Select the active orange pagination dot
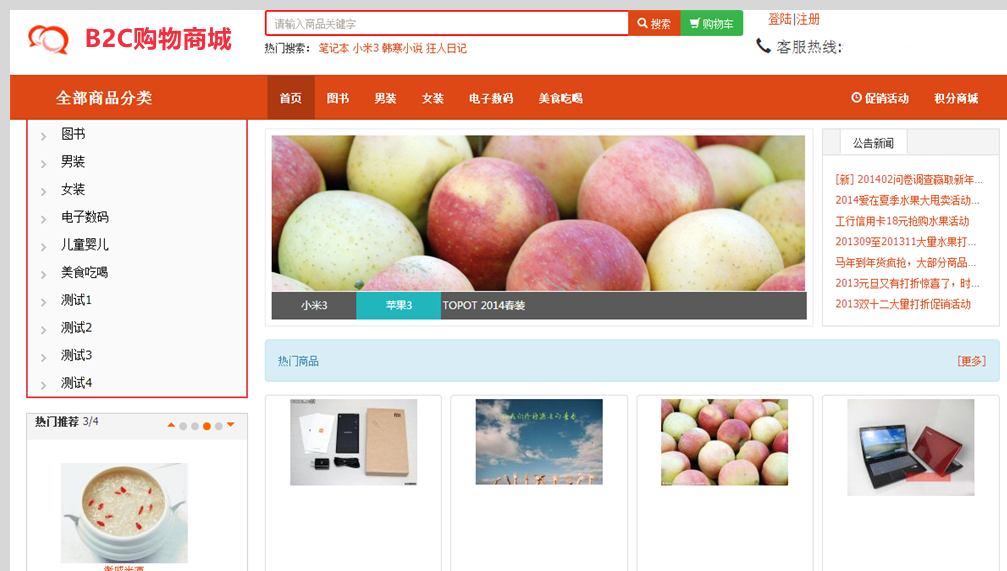The width and height of the screenshot is (1007, 571). click(x=207, y=426)
